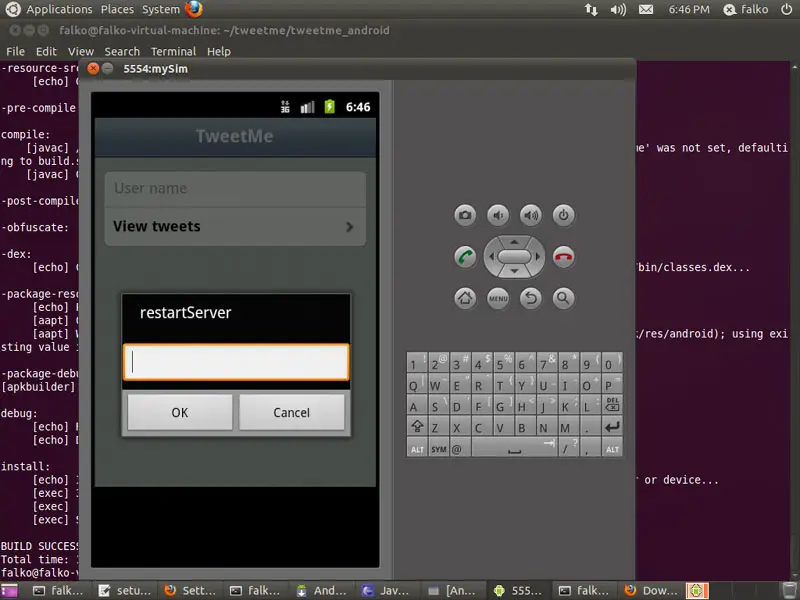Click the emulator Back arrow button

(531, 298)
